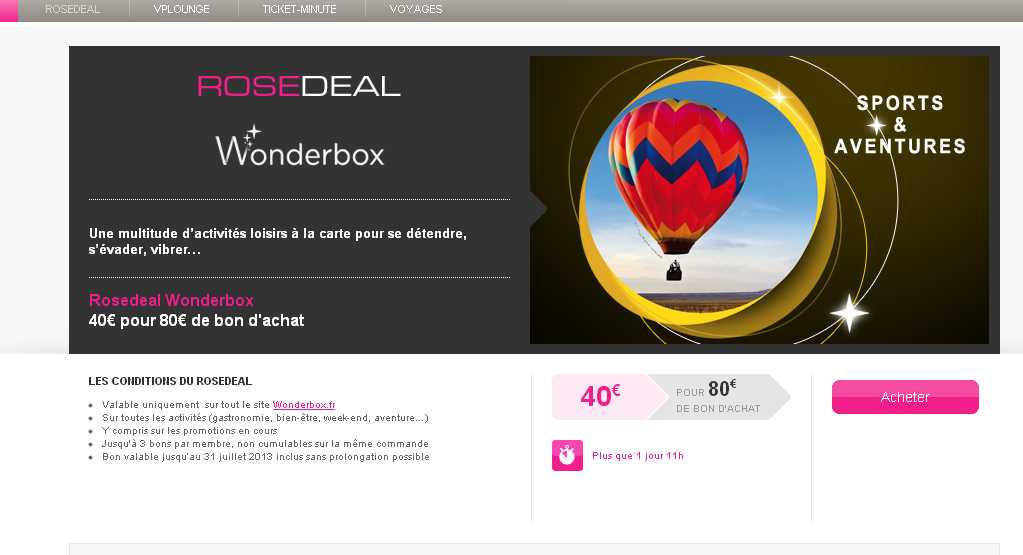Click the 40€ pink price tag
The image size is (1023, 555).
(x=600, y=397)
